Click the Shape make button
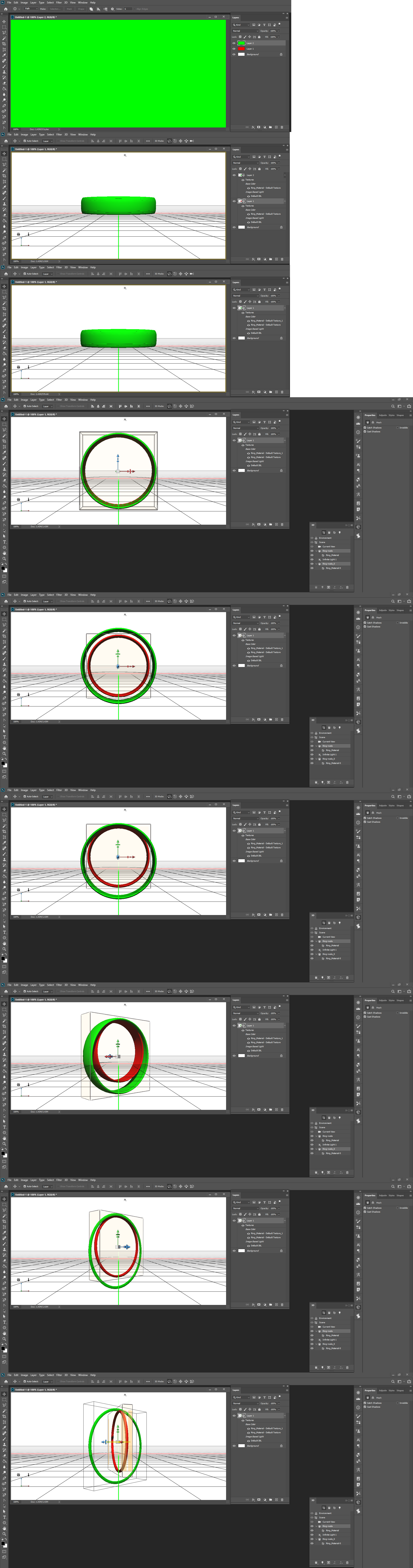Image resolution: width=413 pixels, height=1568 pixels. point(81,9)
